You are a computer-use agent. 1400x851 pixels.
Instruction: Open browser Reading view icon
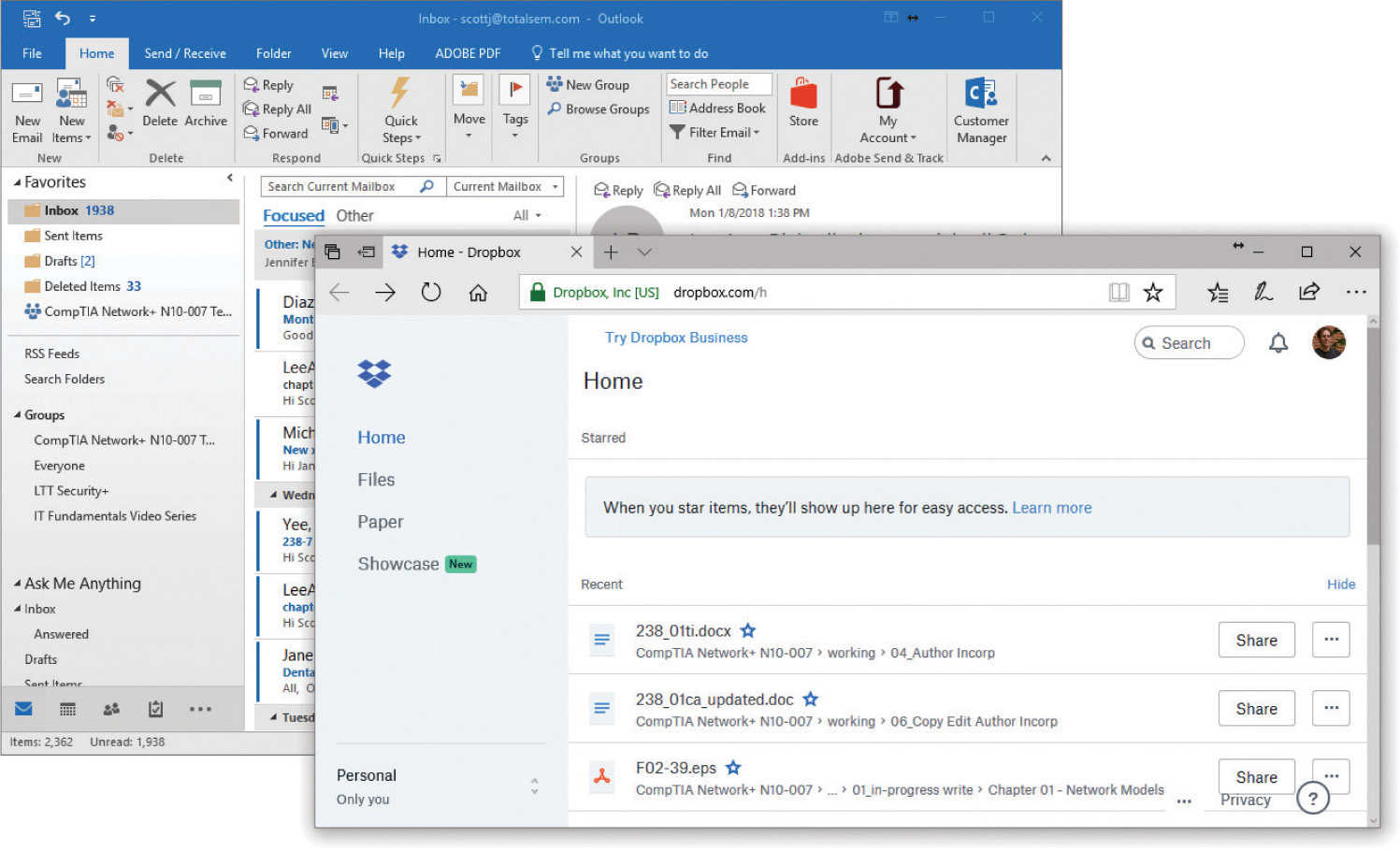(x=1119, y=293)
